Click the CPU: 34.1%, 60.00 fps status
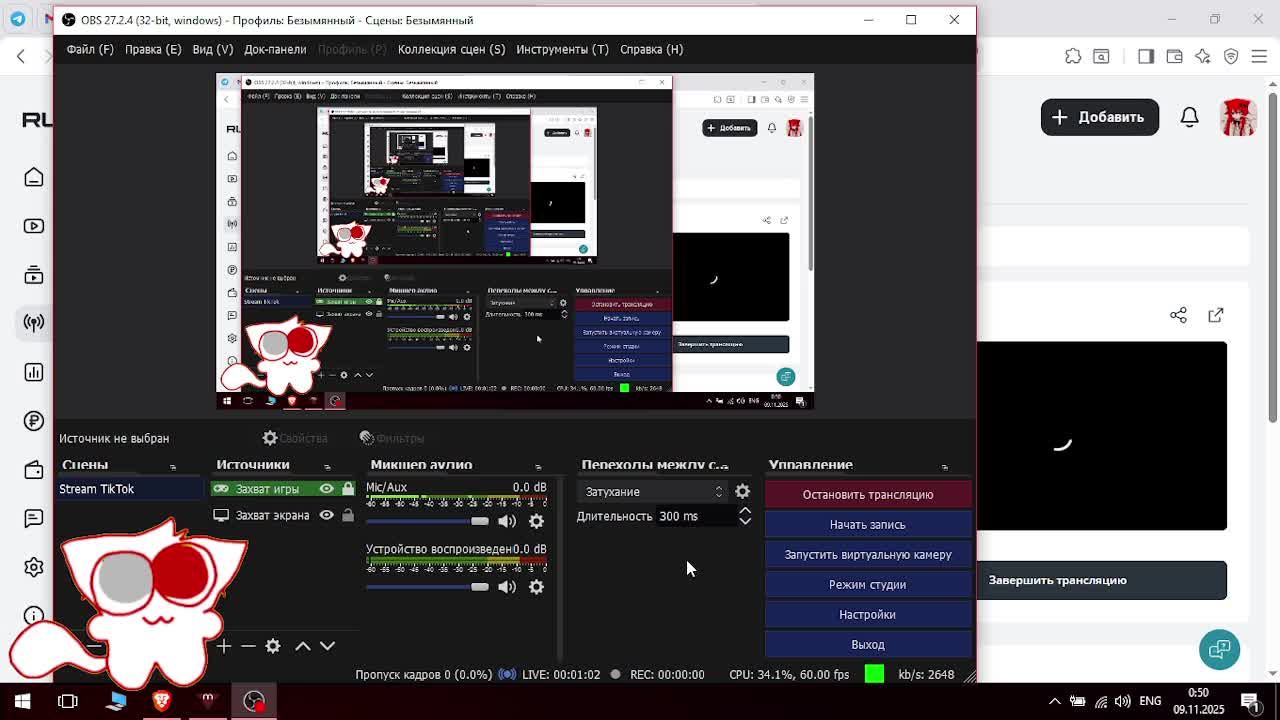The image size is (1280, 720). coord(789,674)
